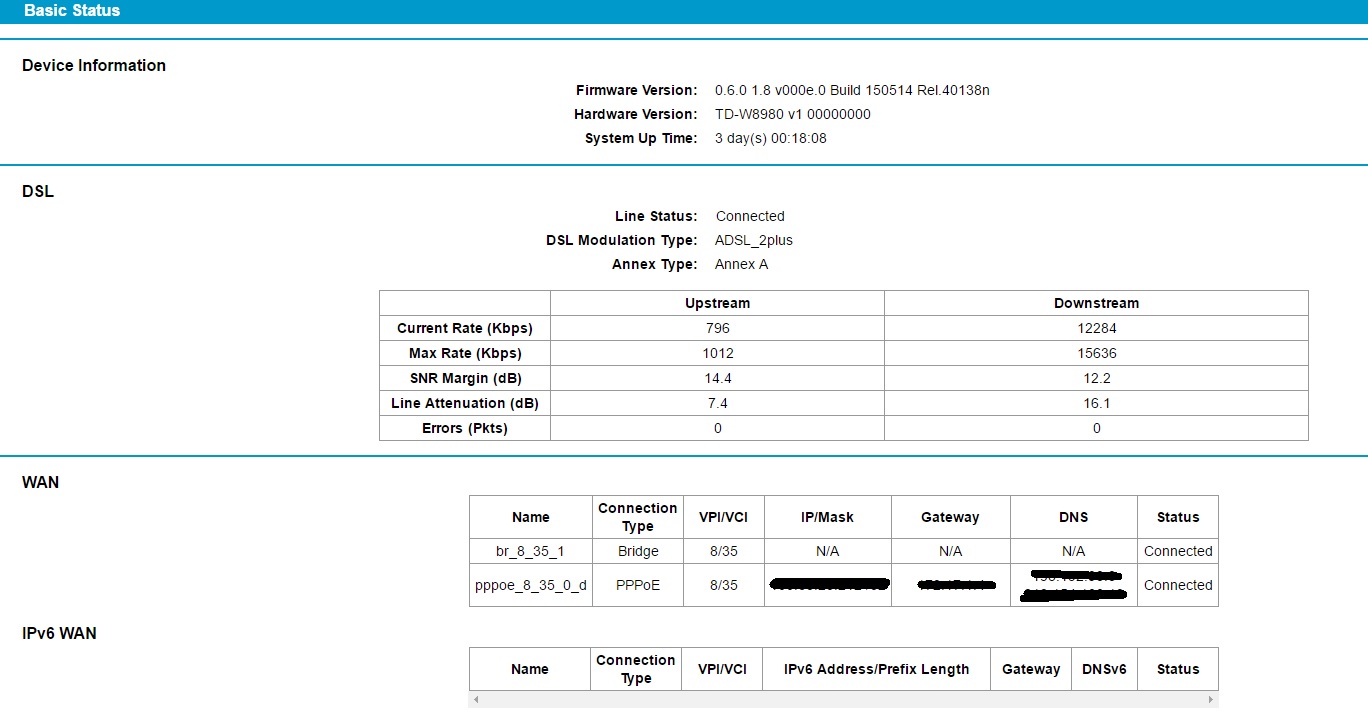The image size is (1368, 712).
Task: Click the System Up Time value
Action: pos(770,138)
